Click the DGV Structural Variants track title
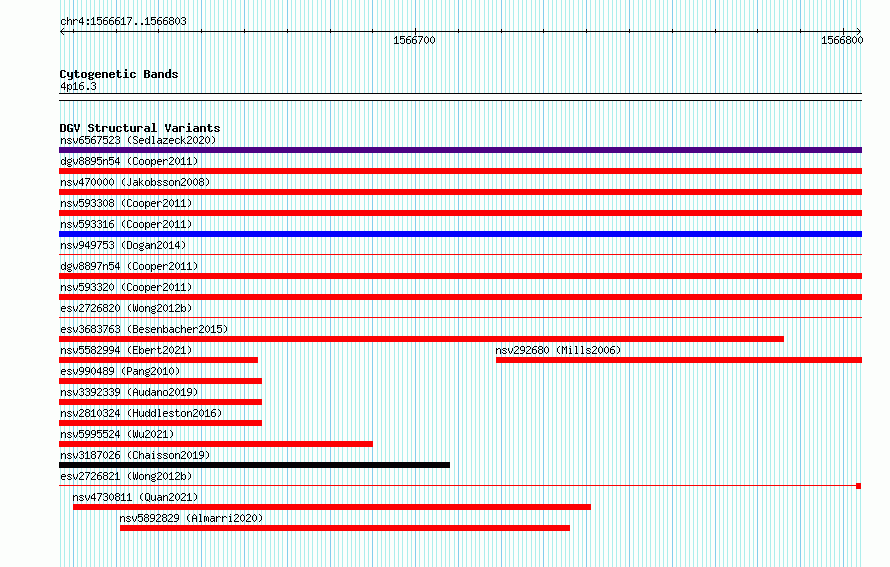Image resolution: width=890 pixels, height=567 pixels. [x=140, y=128]
